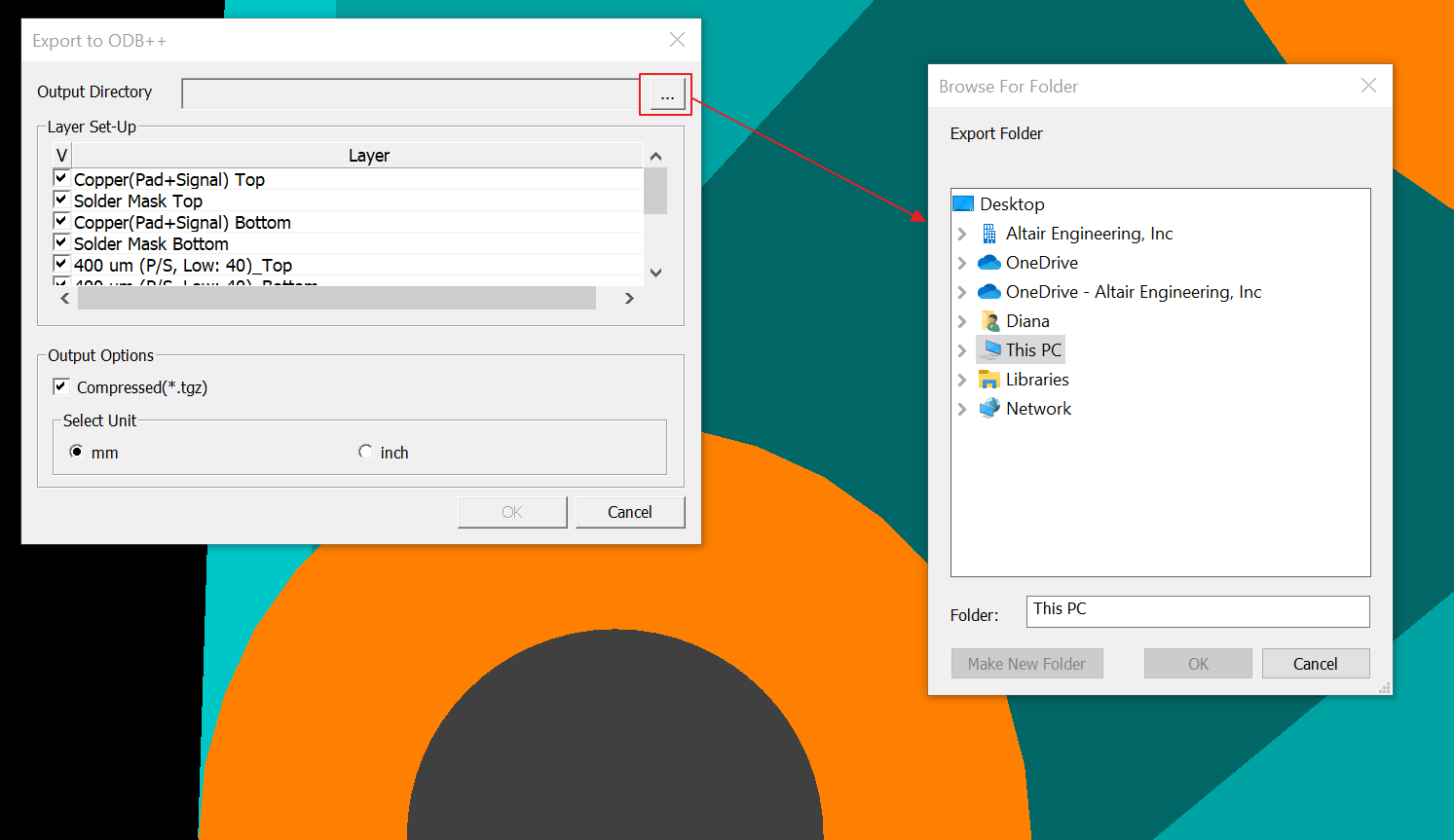
Task: Select the inch unit radio button
Action: 365,453
